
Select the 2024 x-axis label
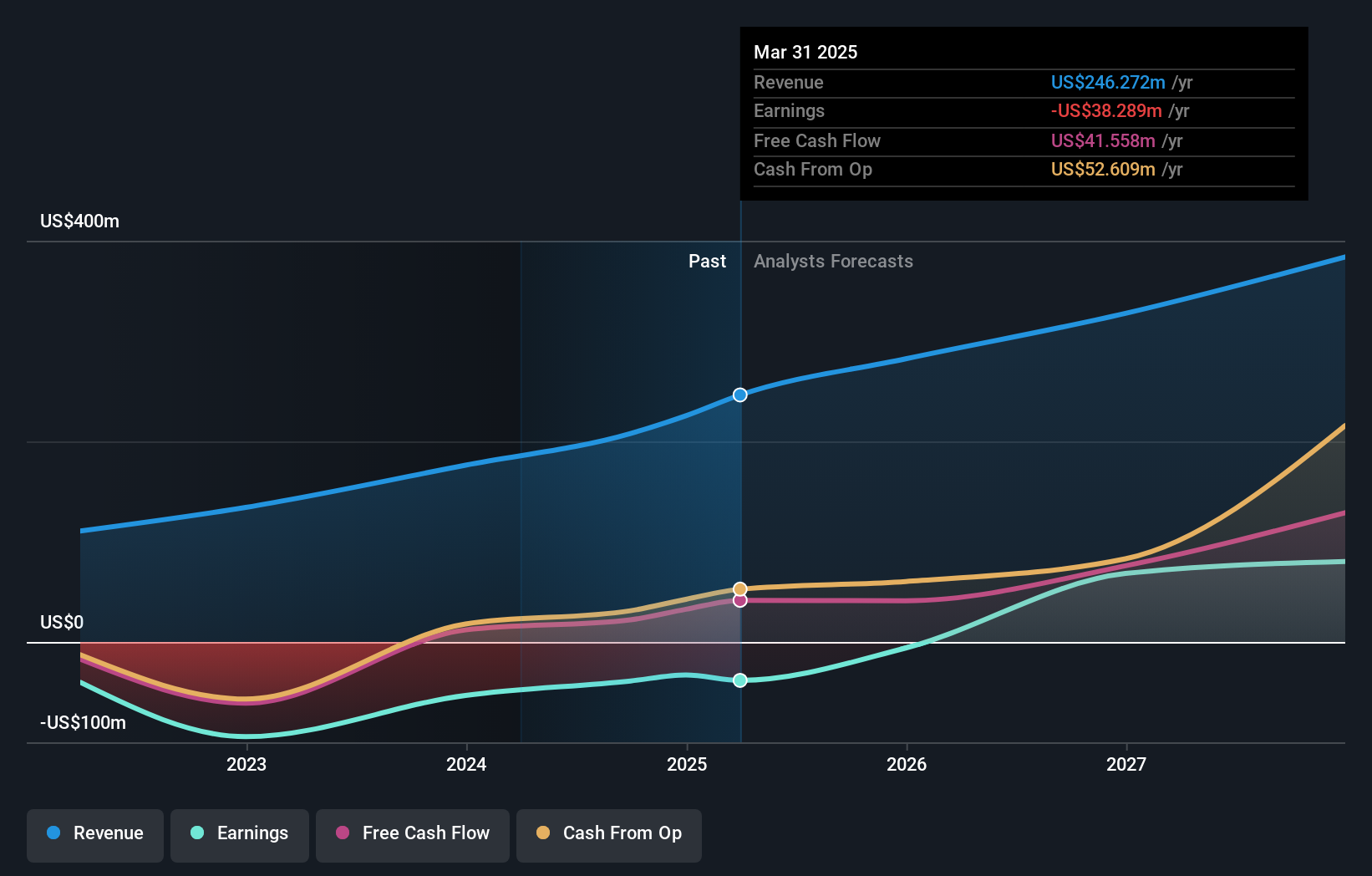coord(466,764)
